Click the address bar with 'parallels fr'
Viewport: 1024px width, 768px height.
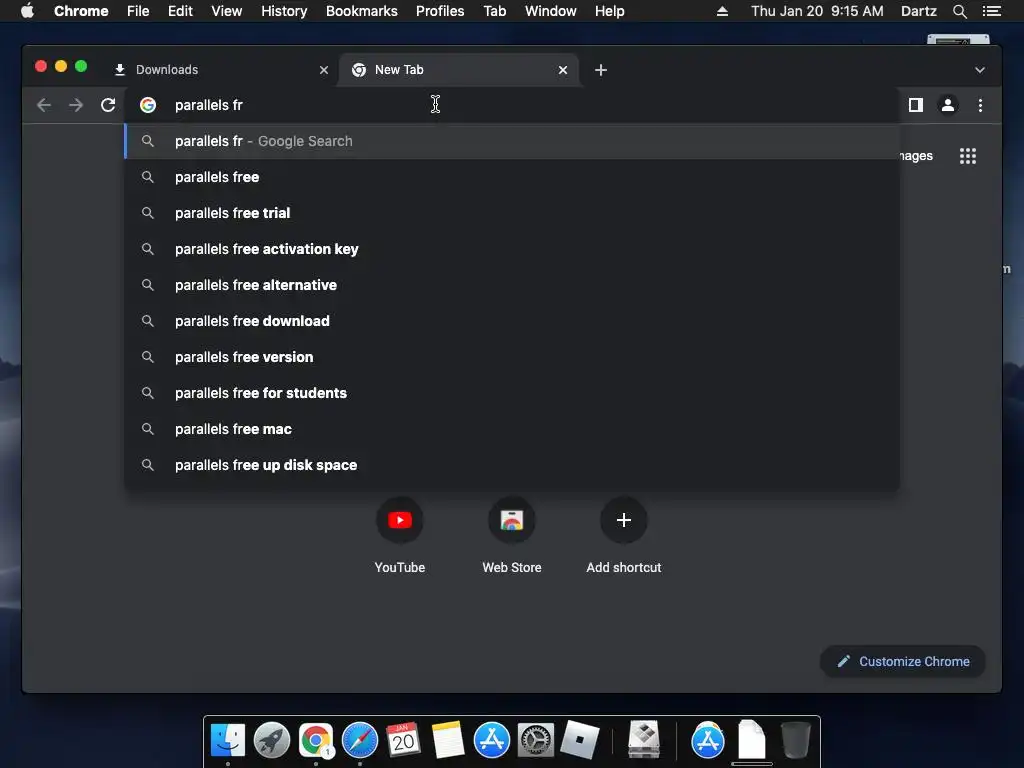coord(513,105)
